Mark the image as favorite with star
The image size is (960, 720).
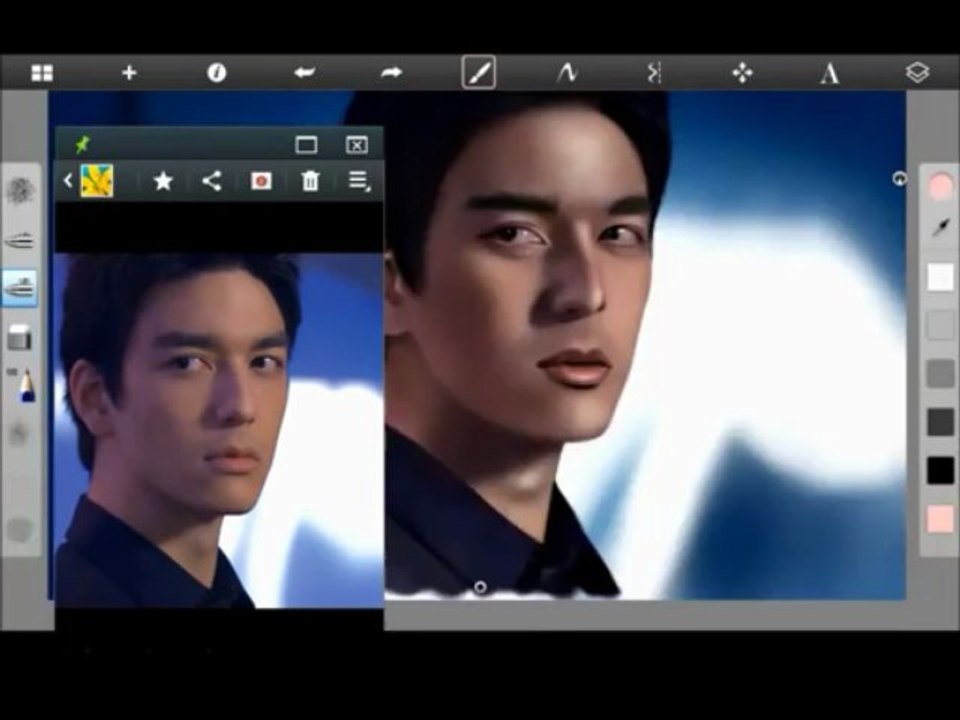point(163,181)
